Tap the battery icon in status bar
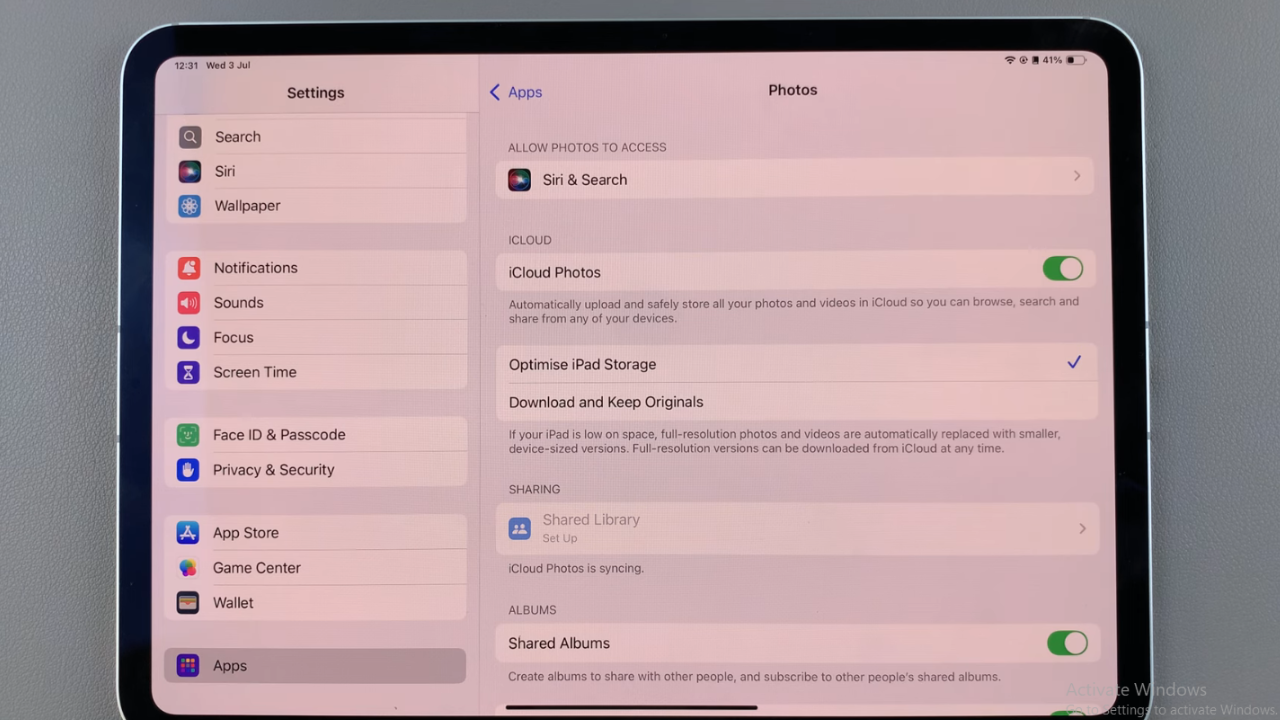 pos(1076,60)
